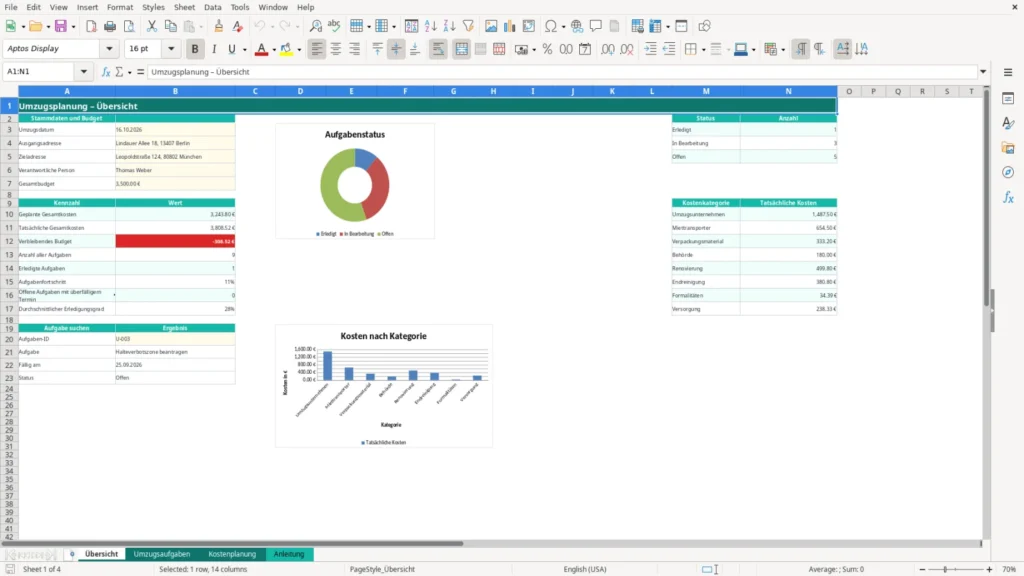Click the formula input field
This screenshot has width=1024, height=576.
[562, 72]
